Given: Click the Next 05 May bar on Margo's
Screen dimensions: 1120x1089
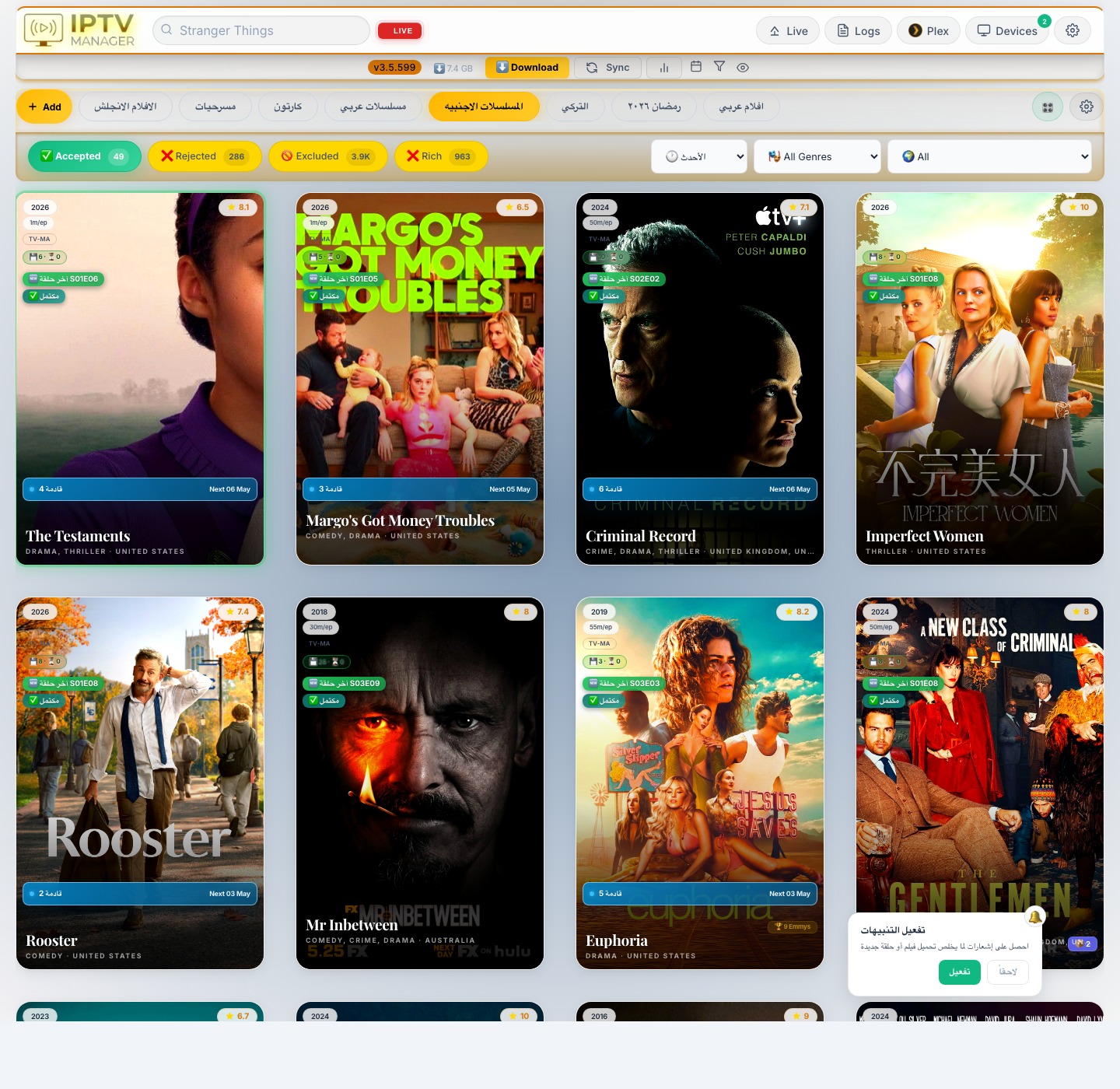Looking at the screenshot, I should 420,489.
